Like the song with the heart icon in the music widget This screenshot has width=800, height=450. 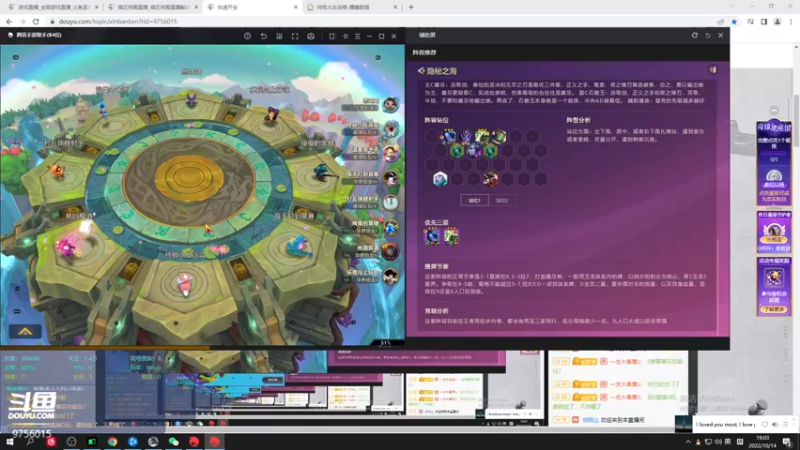pyautogui.click(x=764, y=424)
